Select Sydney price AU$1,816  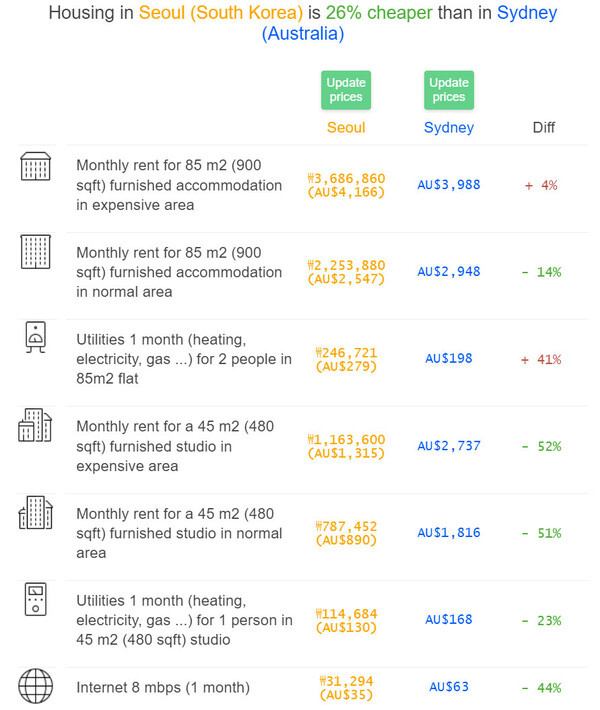[449, 533]
